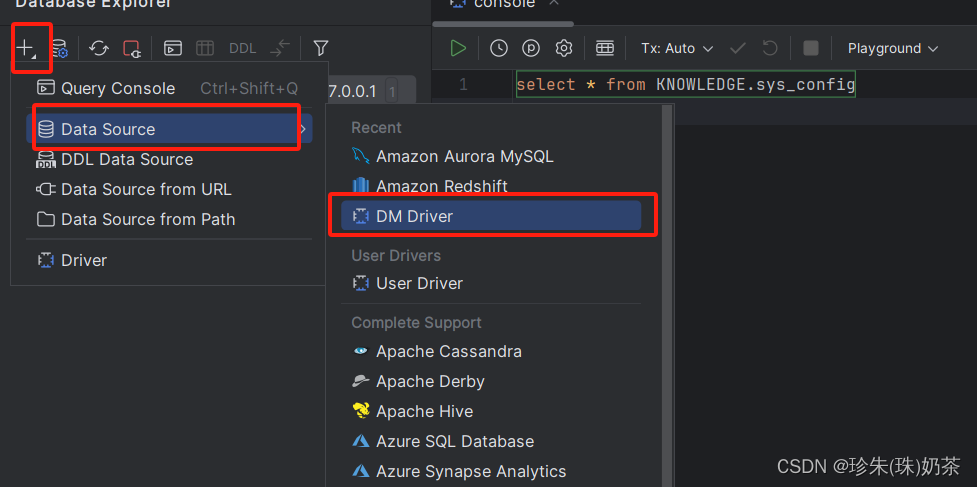Click the Deactivate/disconnect red icon
Viewport: 977px width, 487px height.
coord(132,49)
